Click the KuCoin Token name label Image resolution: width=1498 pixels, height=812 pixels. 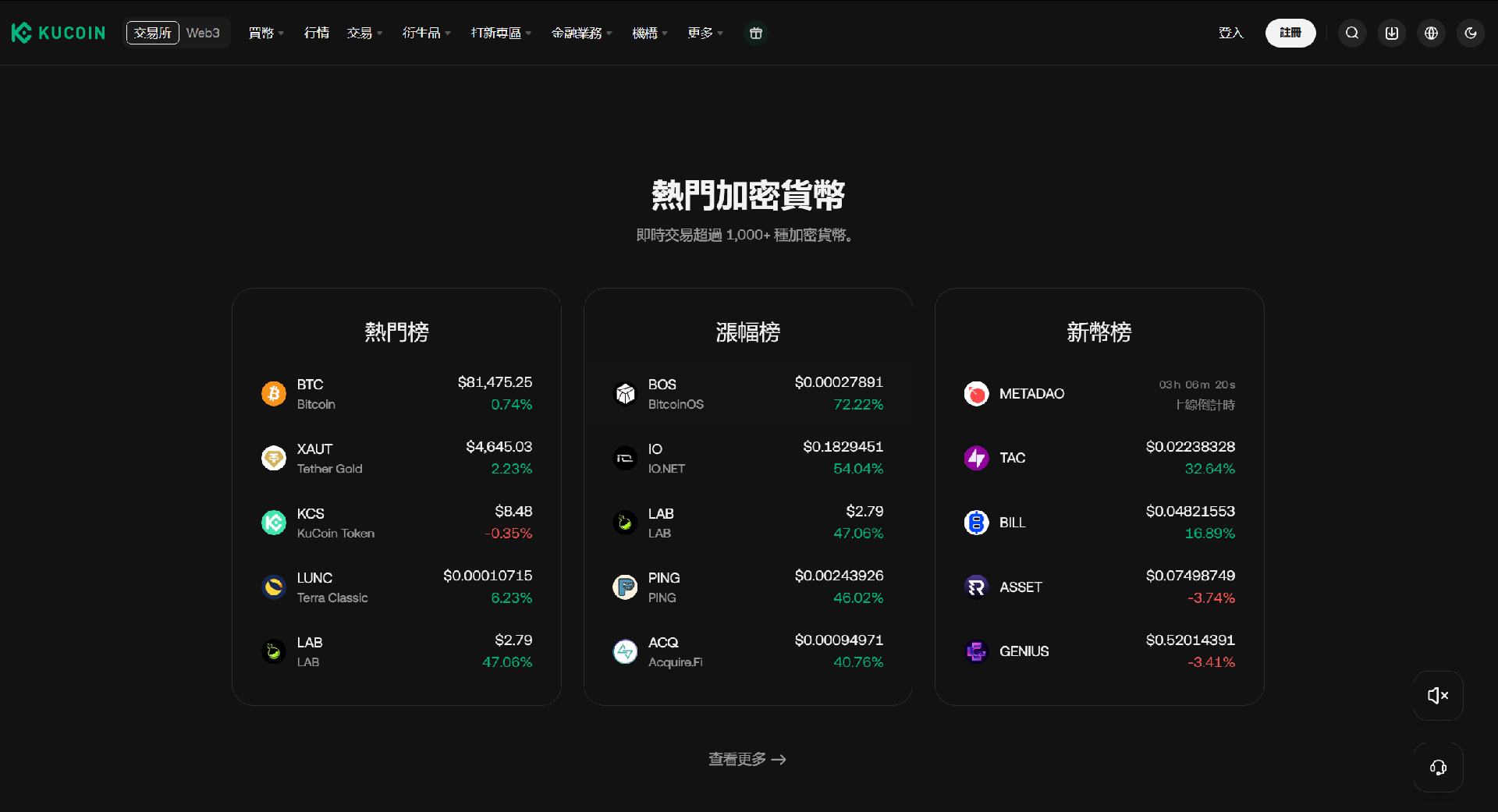[x=335, y=534]
